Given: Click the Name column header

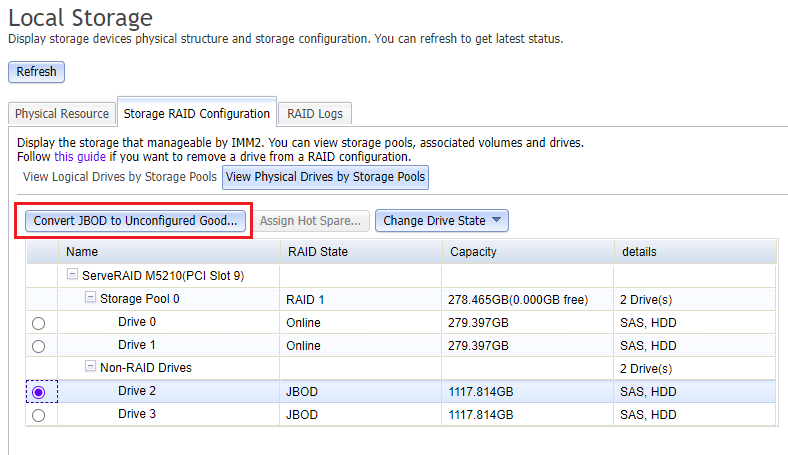Looking at the screenshot, I should (x=82, y=252).
